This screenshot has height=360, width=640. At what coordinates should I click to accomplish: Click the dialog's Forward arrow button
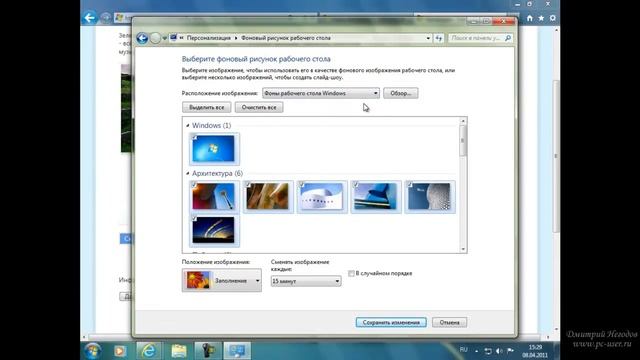(155, 38)
